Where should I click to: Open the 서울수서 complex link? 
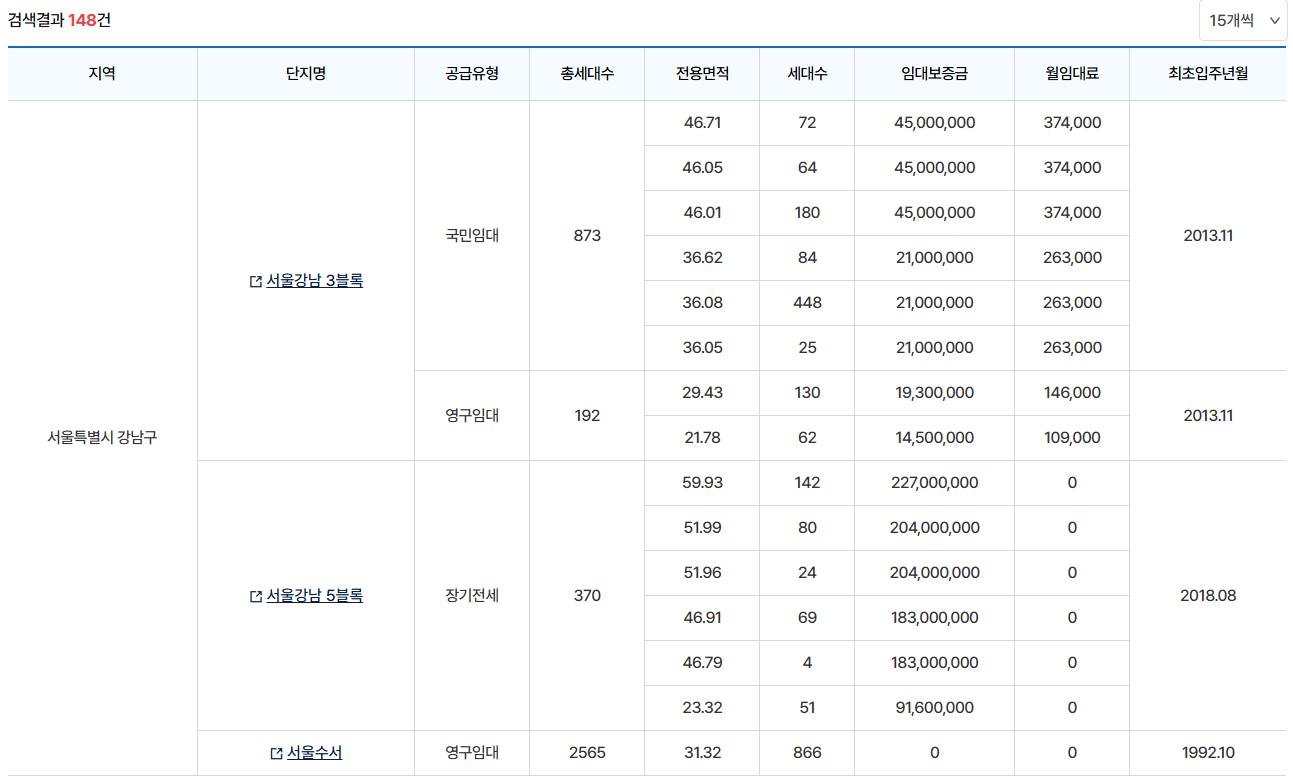coord(314,753)
